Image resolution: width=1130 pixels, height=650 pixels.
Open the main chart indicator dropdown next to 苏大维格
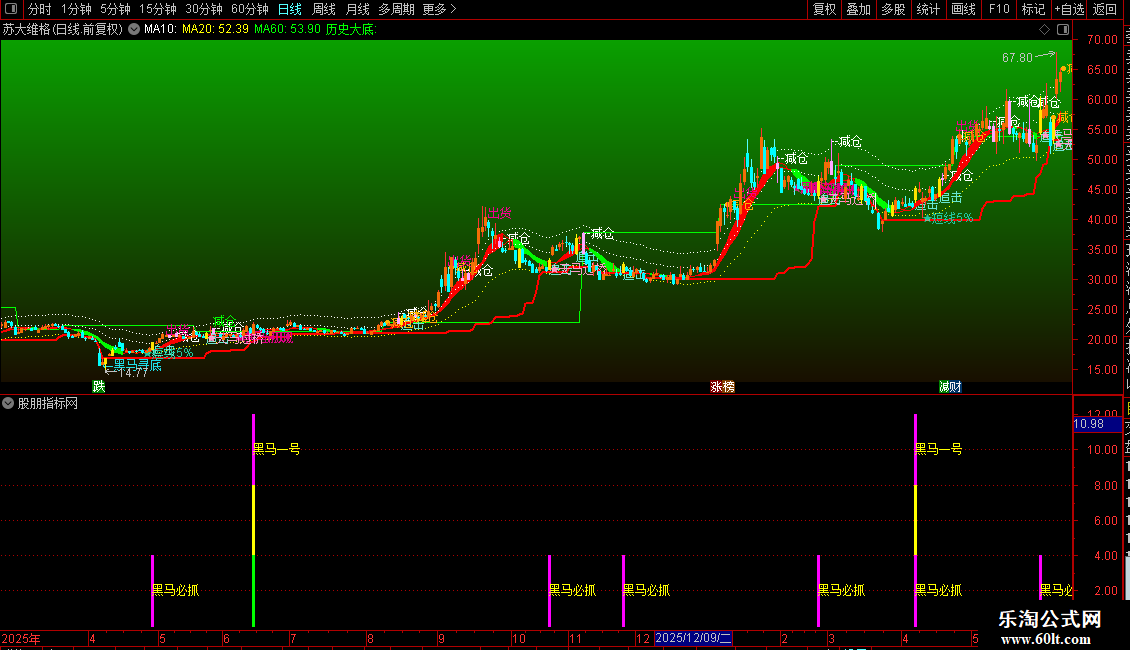coord(134,29)
